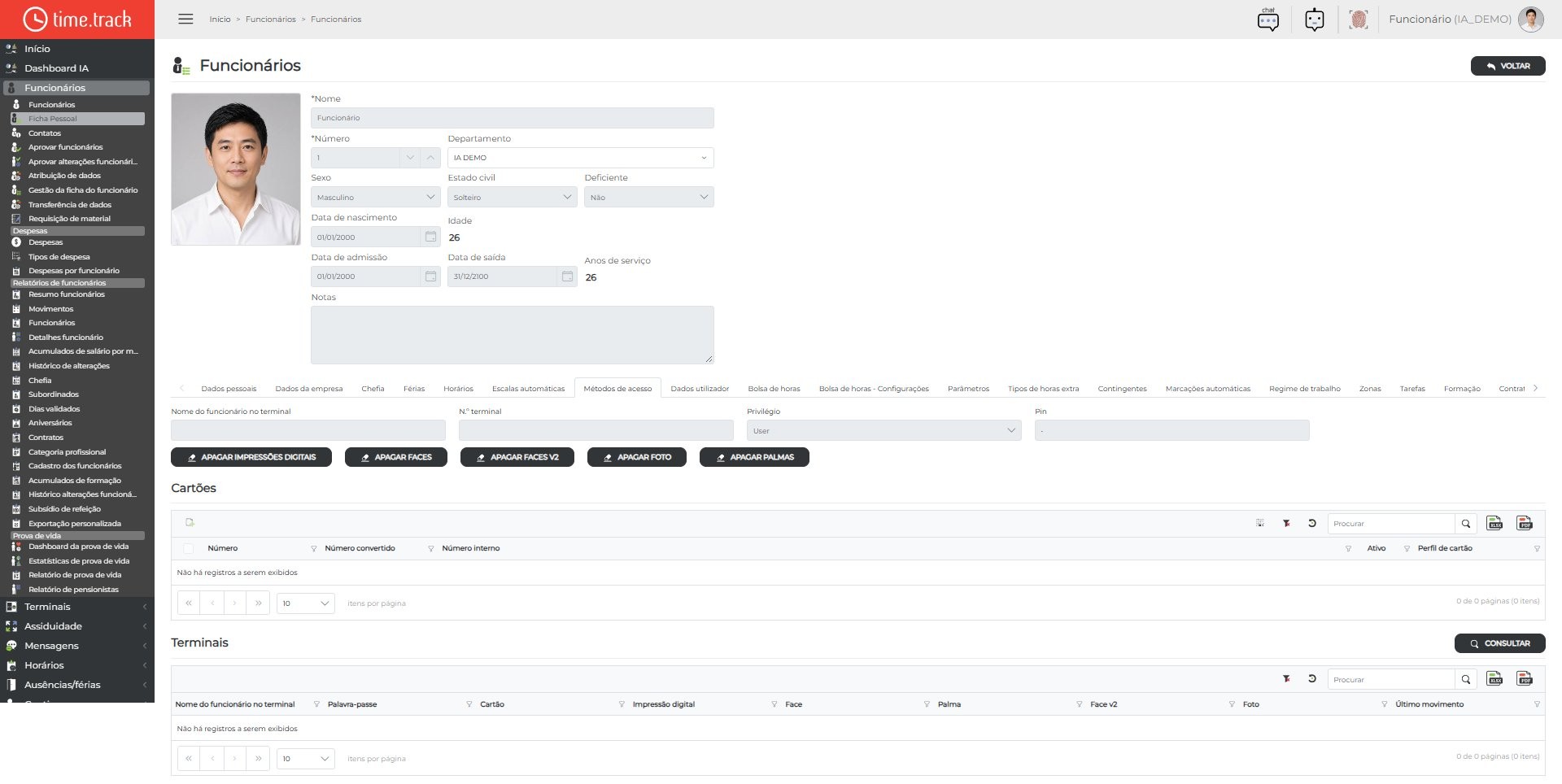Clear filters in Cartões grid

pyautogui.click(x=1286, y=523)
